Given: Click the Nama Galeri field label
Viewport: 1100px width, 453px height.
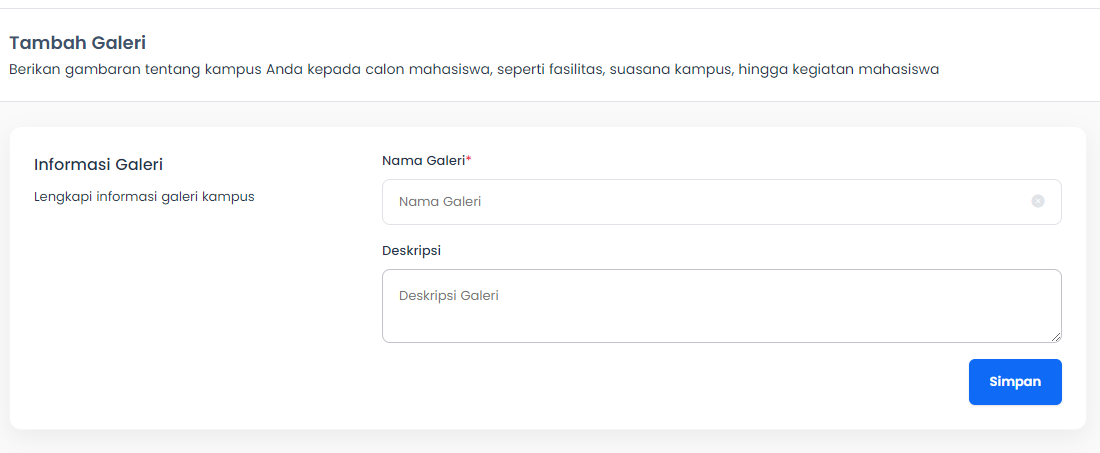Looking at the screenshot, I should tap(424, 161).
